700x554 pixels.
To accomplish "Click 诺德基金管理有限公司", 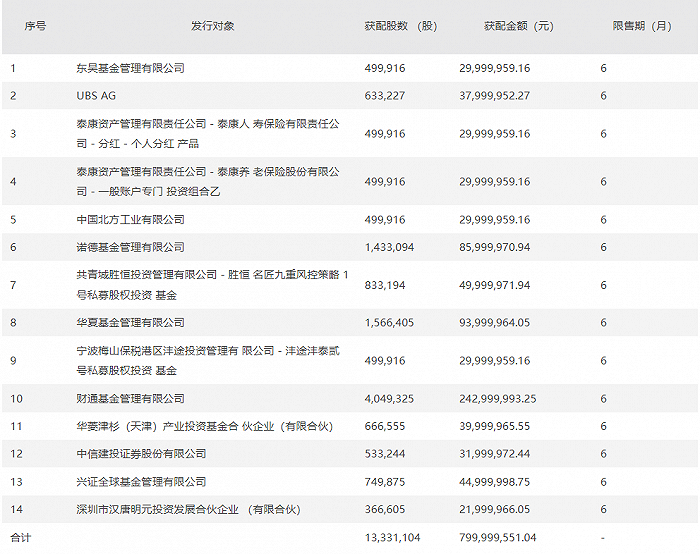I will pos(130,247).
